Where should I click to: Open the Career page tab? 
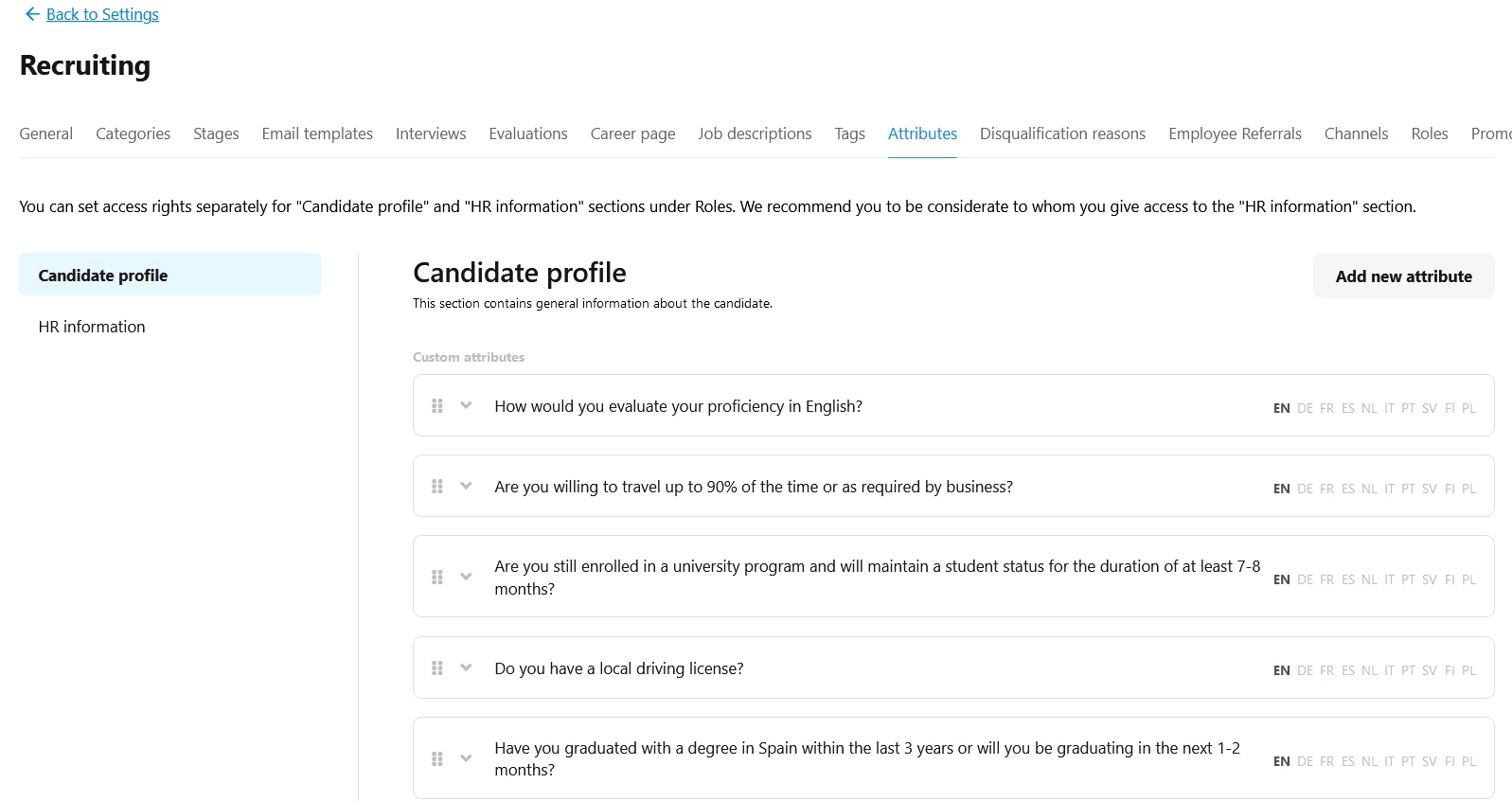point(632,133)
